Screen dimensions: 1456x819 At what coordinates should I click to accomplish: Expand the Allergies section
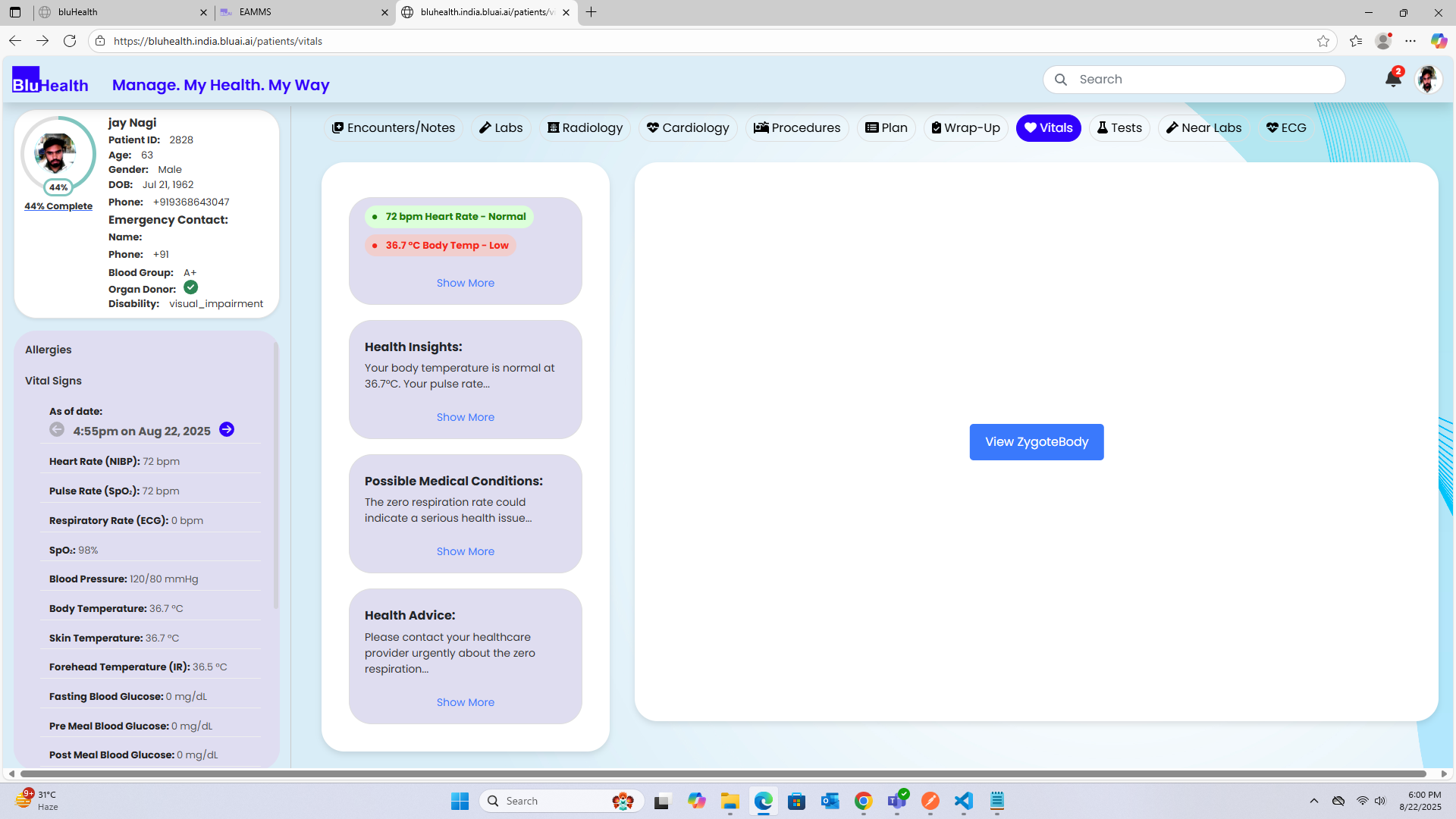click(49, 350)
